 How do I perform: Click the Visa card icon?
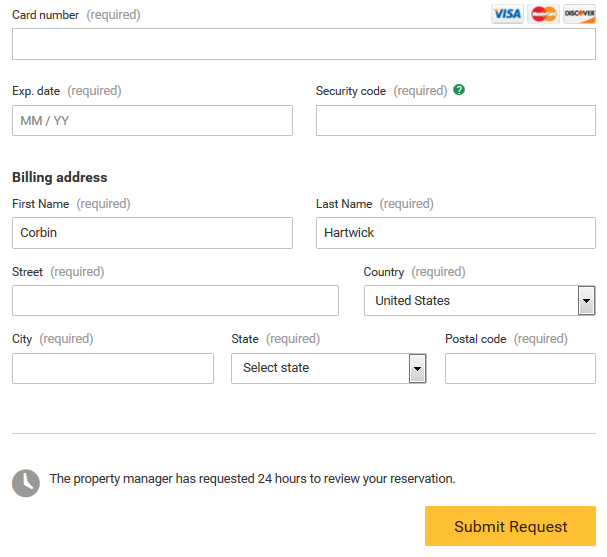pyautogui.click(x=507, y=14)
